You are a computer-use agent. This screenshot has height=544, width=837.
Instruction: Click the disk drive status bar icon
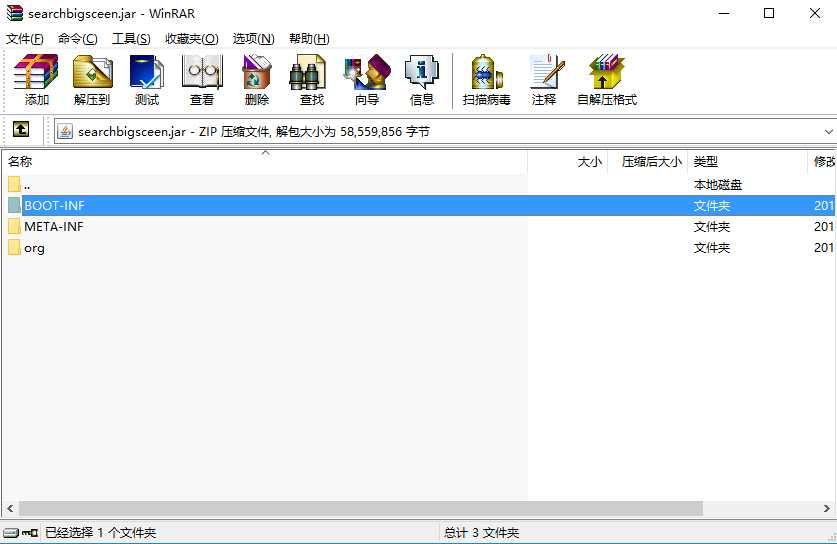pyautogui.click(x=11, y=532)
